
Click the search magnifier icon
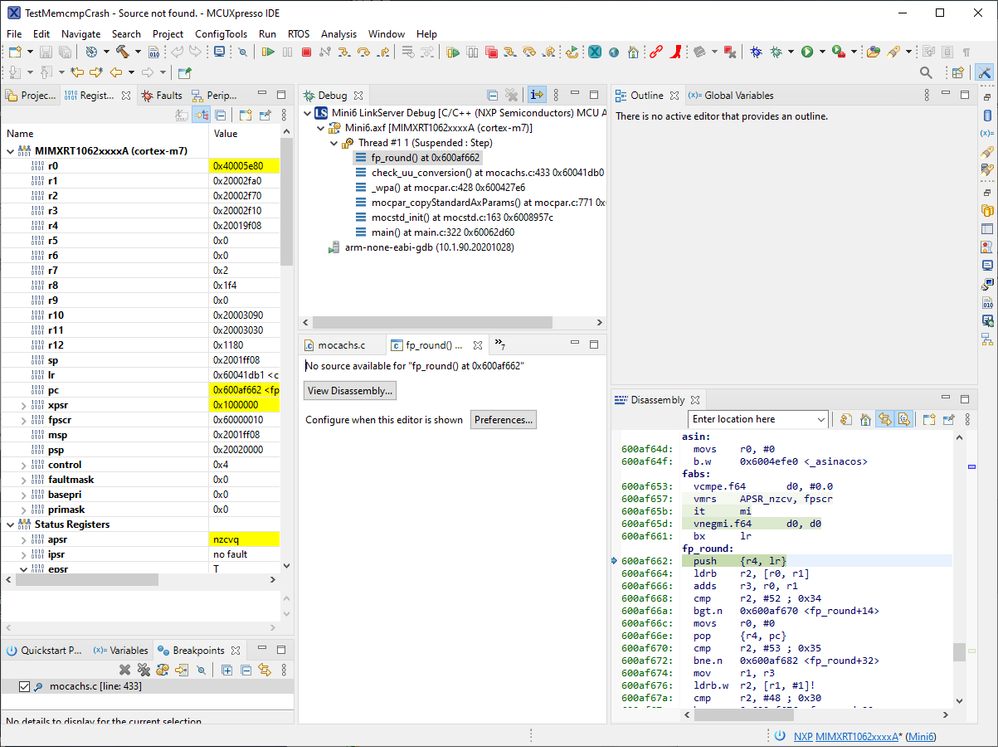926,73
